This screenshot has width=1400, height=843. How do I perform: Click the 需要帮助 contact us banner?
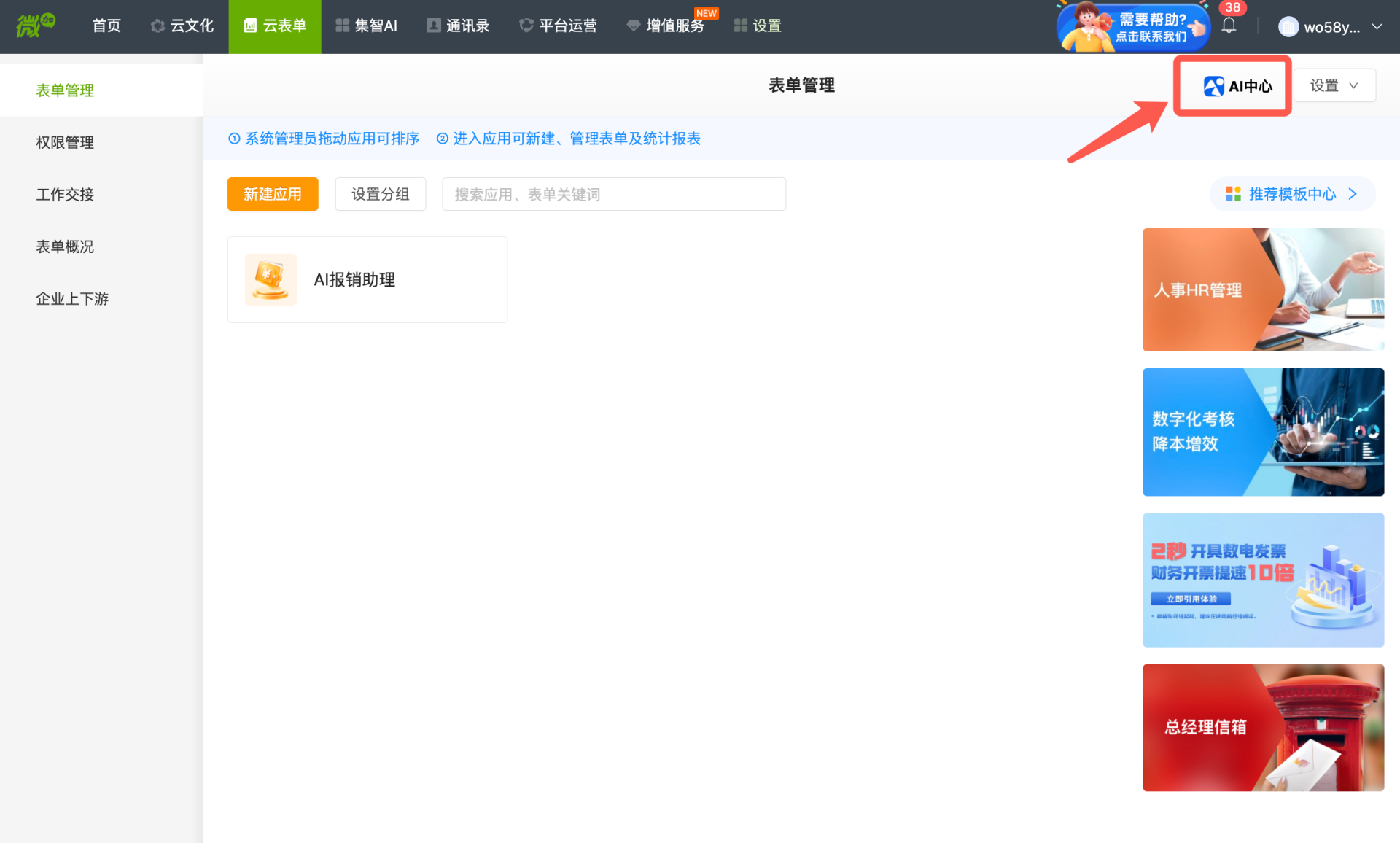point(1132,28)
